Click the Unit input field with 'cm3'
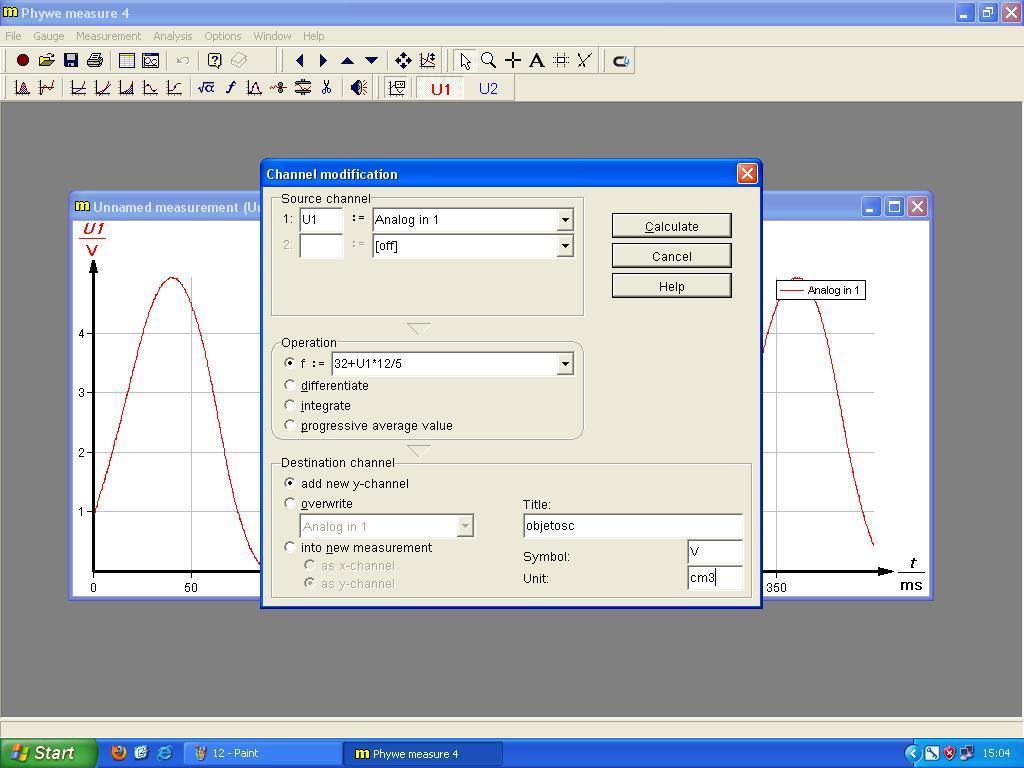 [x=714, y=578]
